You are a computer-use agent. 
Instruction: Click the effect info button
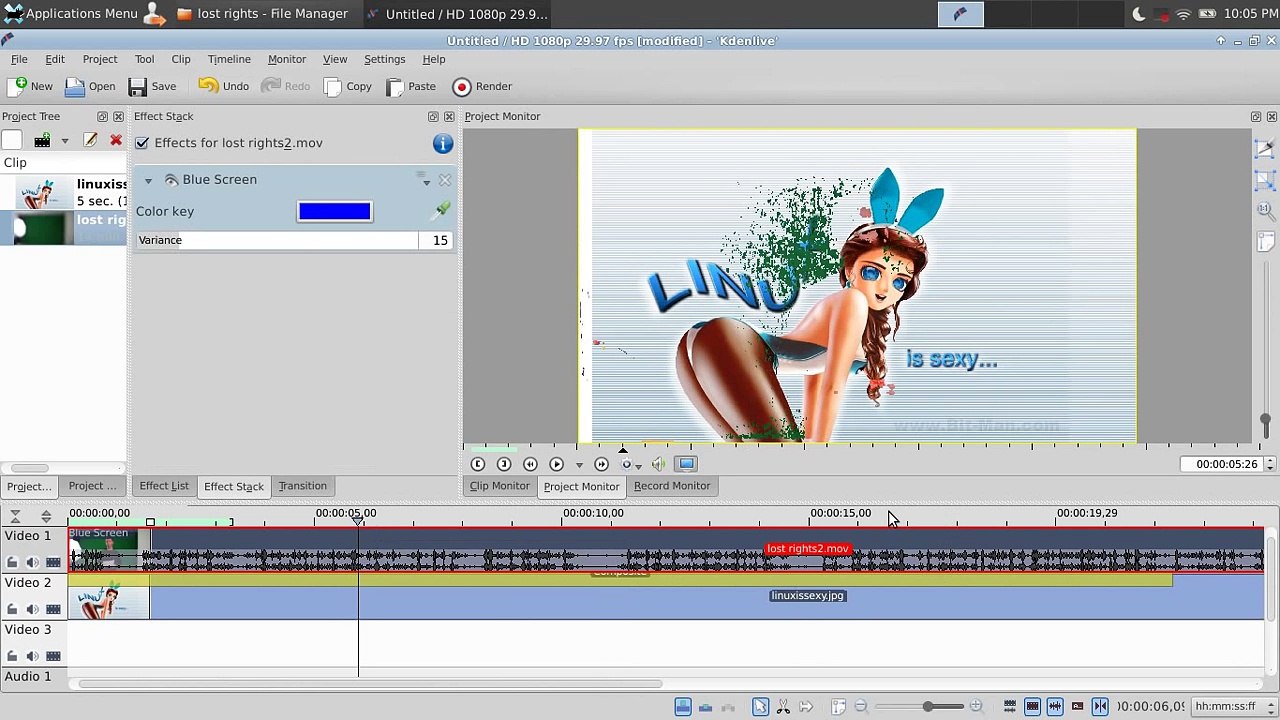pyautogui.click(x=443, y=144)
